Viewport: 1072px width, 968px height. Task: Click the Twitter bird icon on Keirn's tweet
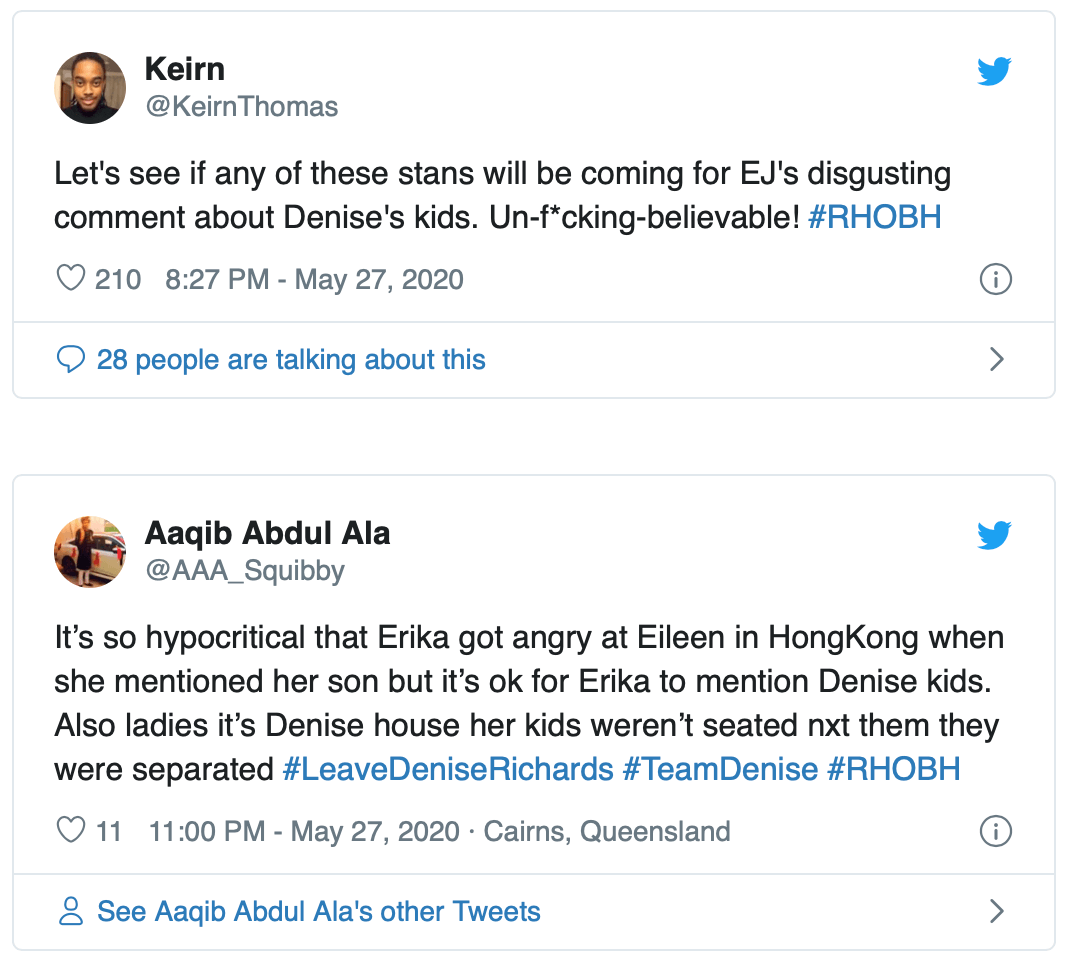(x=994, y=70)
